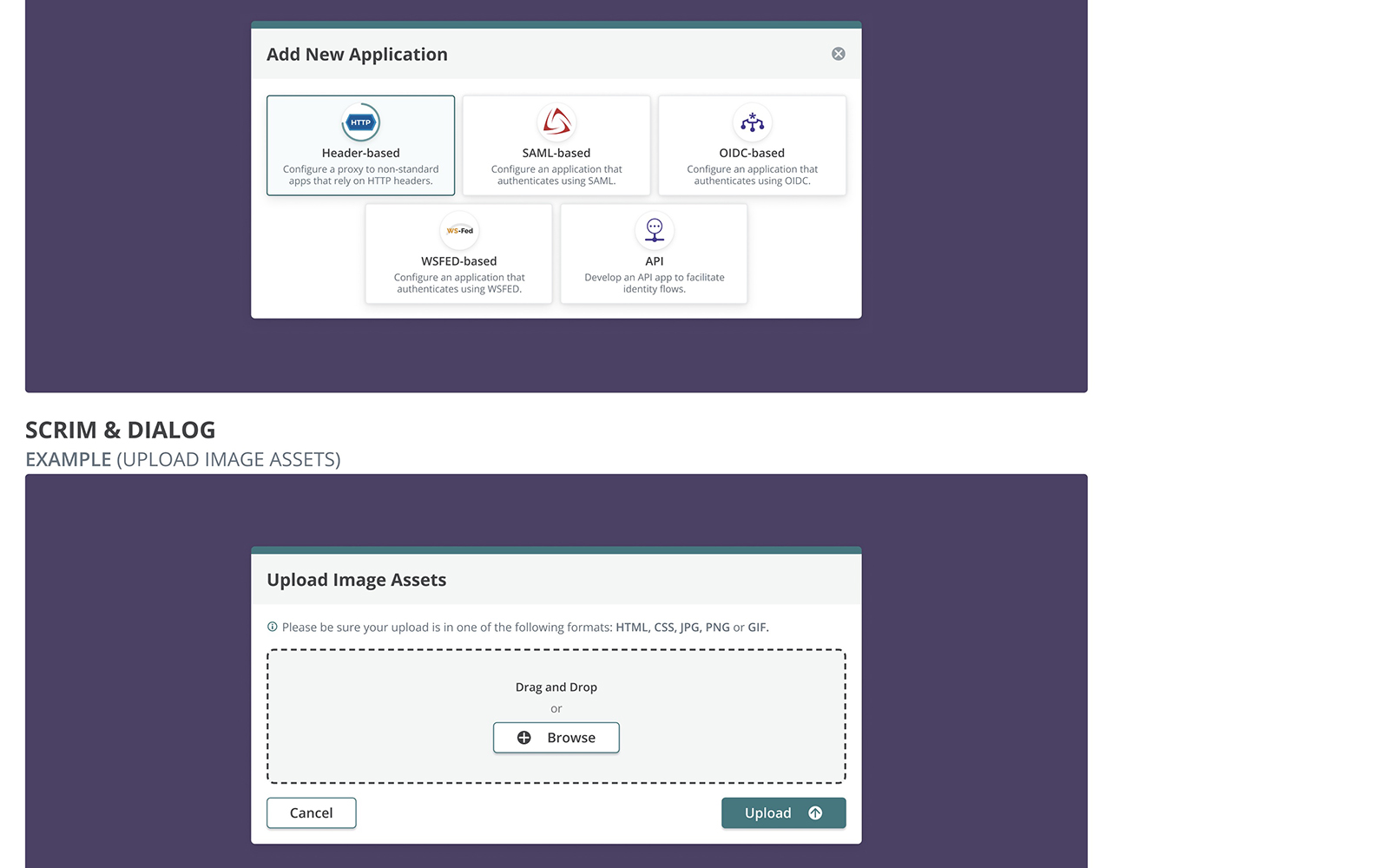
Task: Click the red SAML logo icon
Action: tap(556, 122)
